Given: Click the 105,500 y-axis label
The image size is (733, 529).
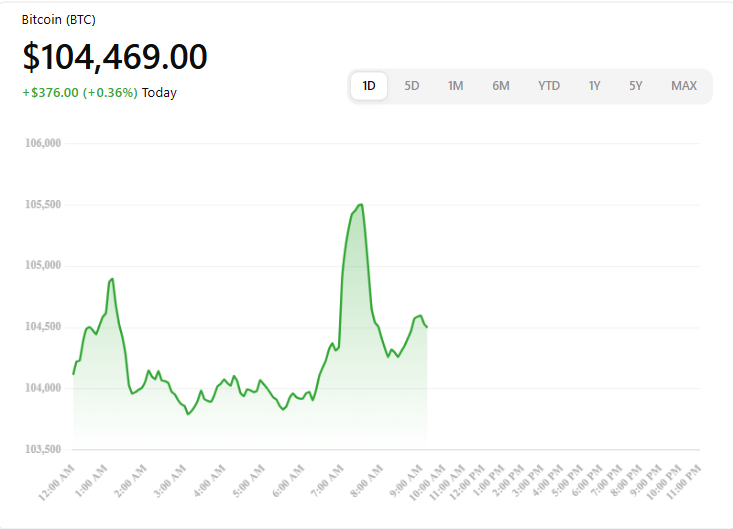Looking at the screenshot, I should click(43, 205).
